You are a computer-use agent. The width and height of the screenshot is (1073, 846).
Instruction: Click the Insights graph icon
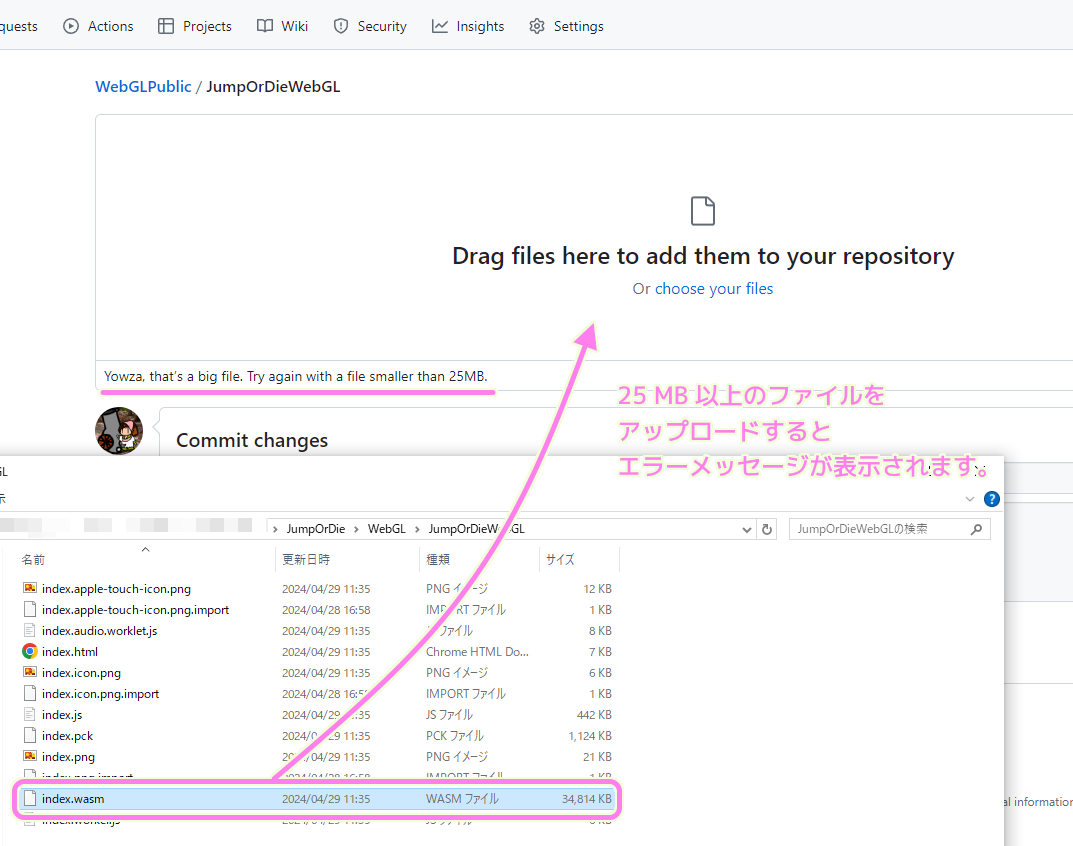(438, 26)
